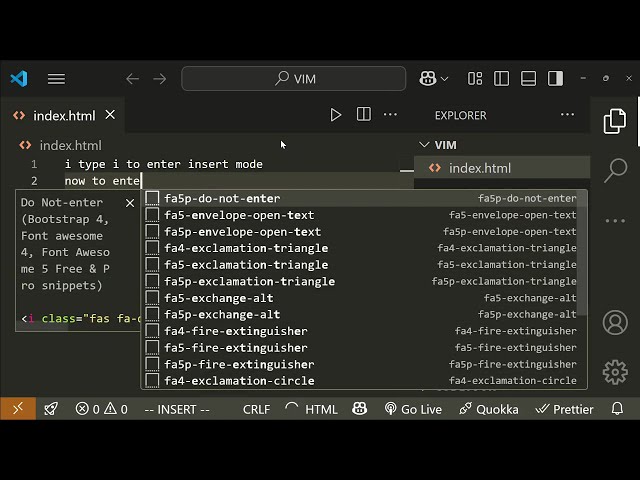Viewport: 640px width, 480px height.
Task: Go back with the left arrow
Action: pos(133,79)
